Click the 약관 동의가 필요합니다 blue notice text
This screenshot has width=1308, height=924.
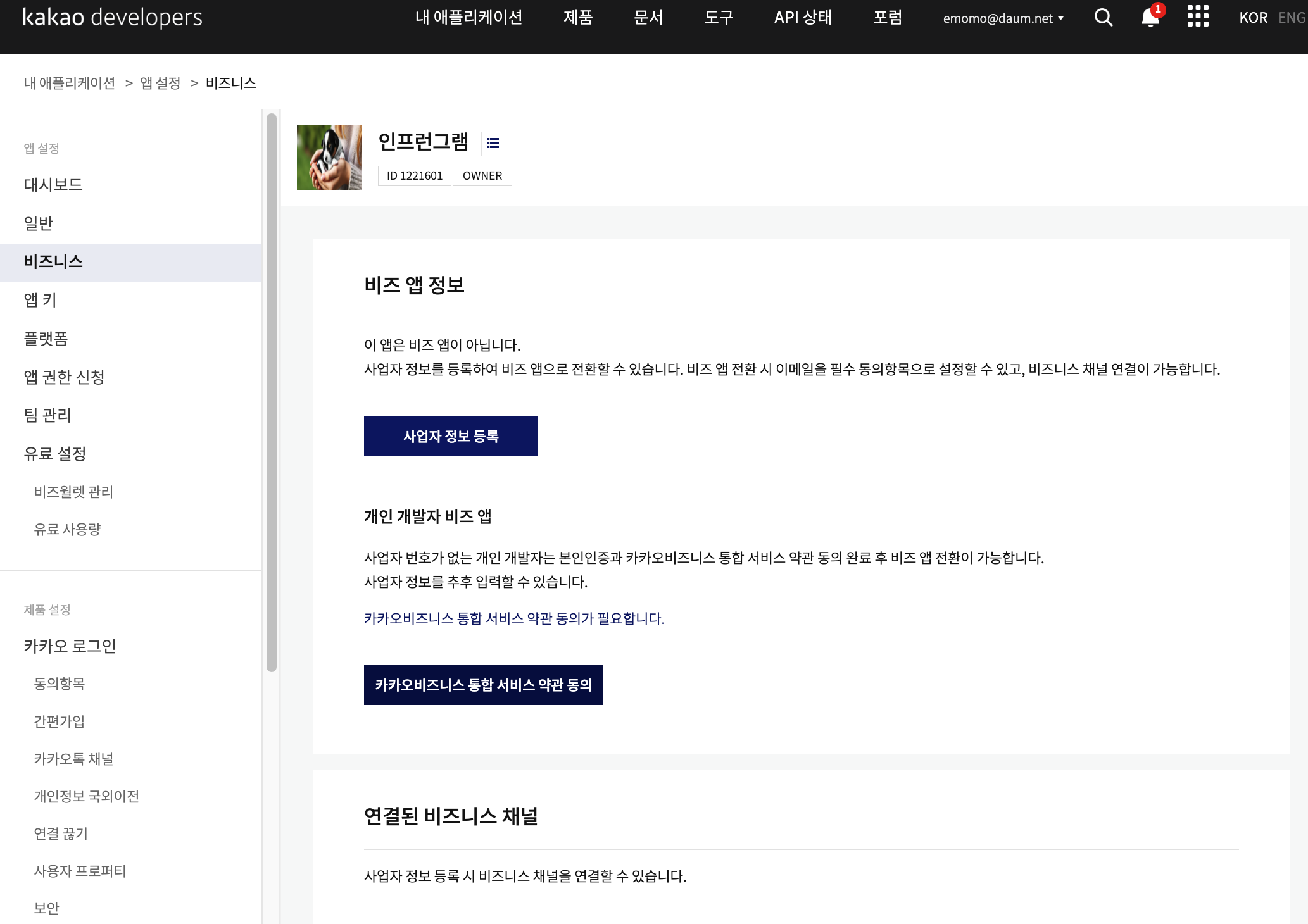pos(514,618)
